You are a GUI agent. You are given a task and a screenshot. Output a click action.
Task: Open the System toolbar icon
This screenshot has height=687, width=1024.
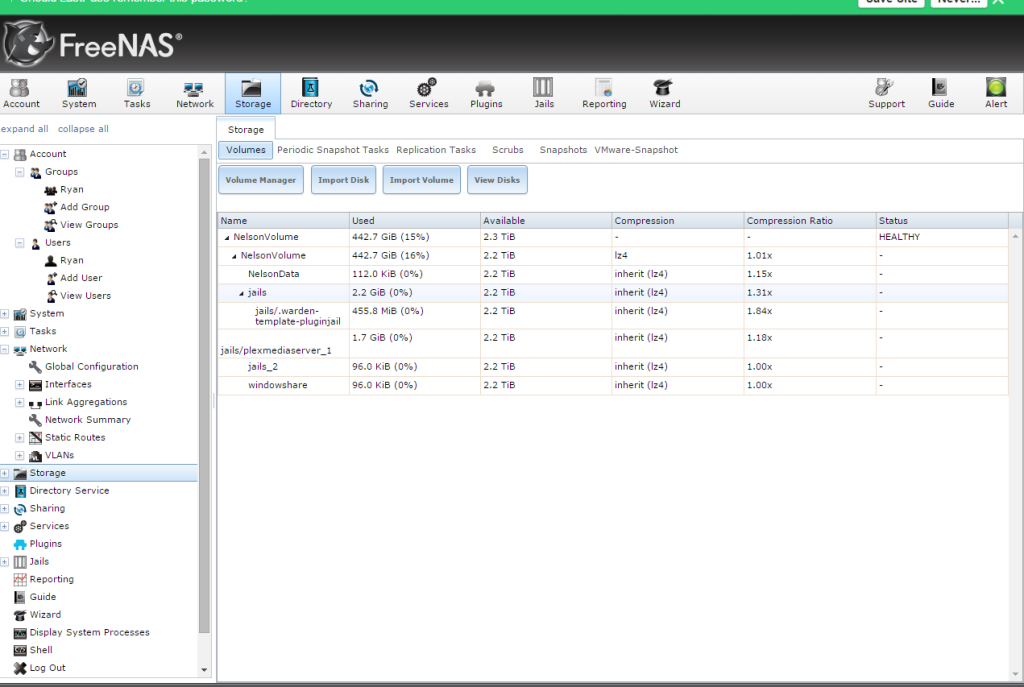[78, 93]
